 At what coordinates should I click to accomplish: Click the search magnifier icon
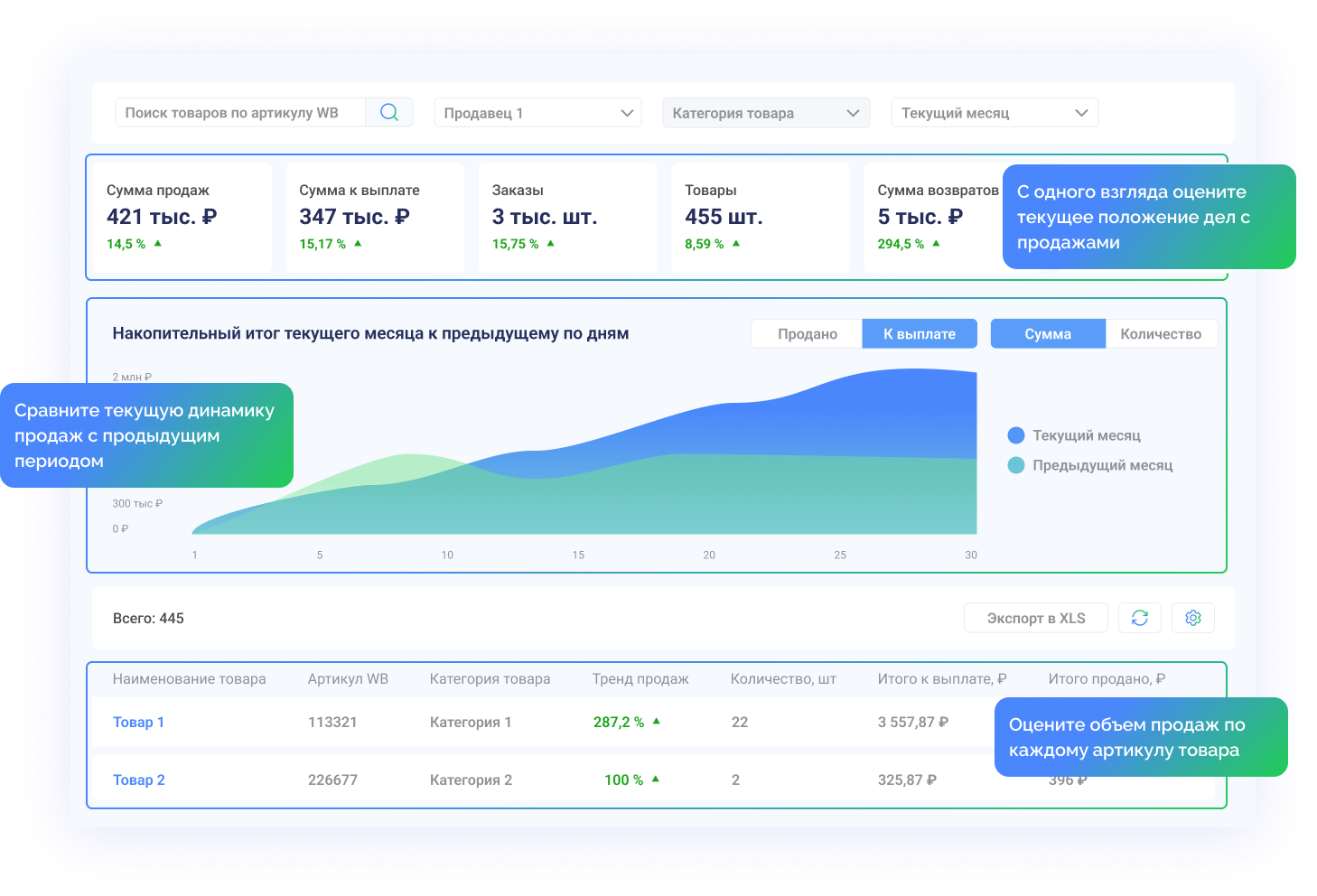389,112
